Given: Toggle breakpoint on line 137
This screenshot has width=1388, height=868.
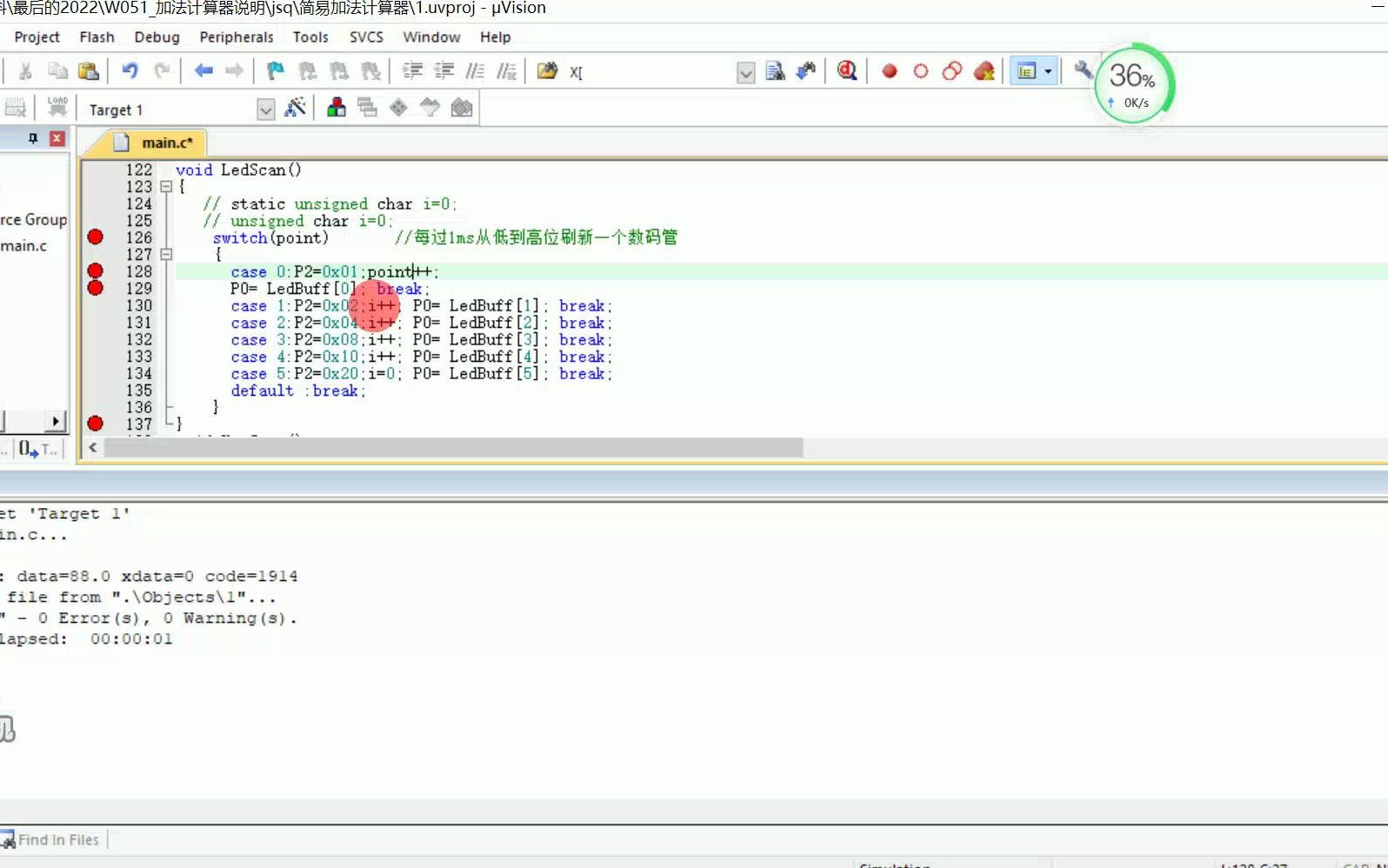Looking at the screenshot, I should (x=96, y=424).
